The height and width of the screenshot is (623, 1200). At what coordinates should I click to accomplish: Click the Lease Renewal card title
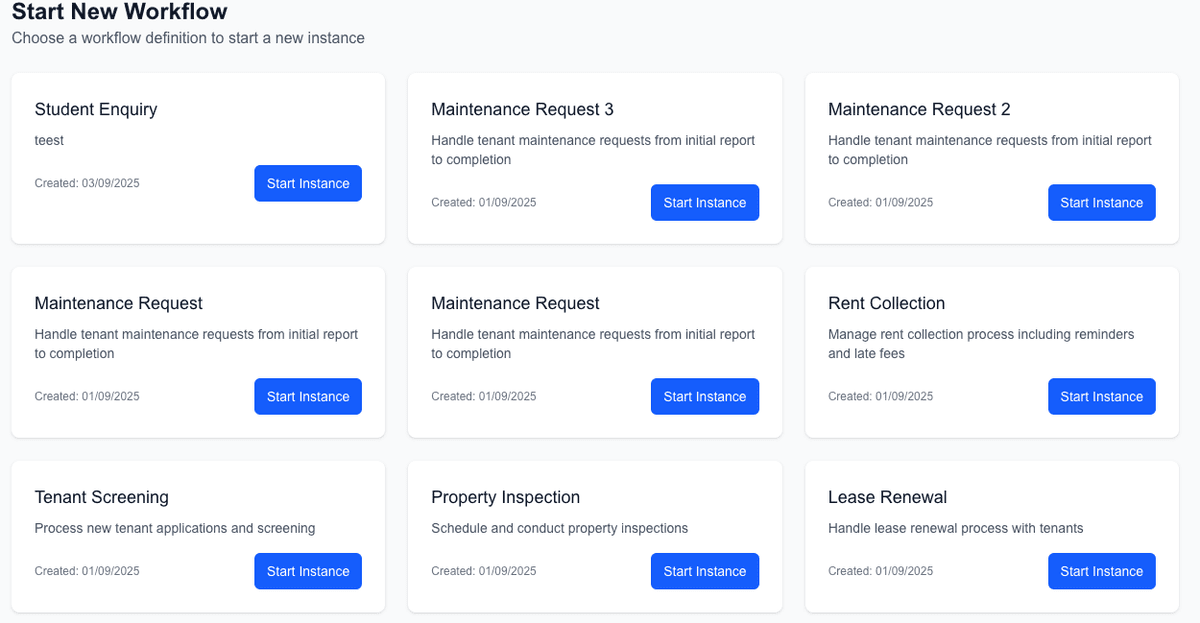click(887, 498)
